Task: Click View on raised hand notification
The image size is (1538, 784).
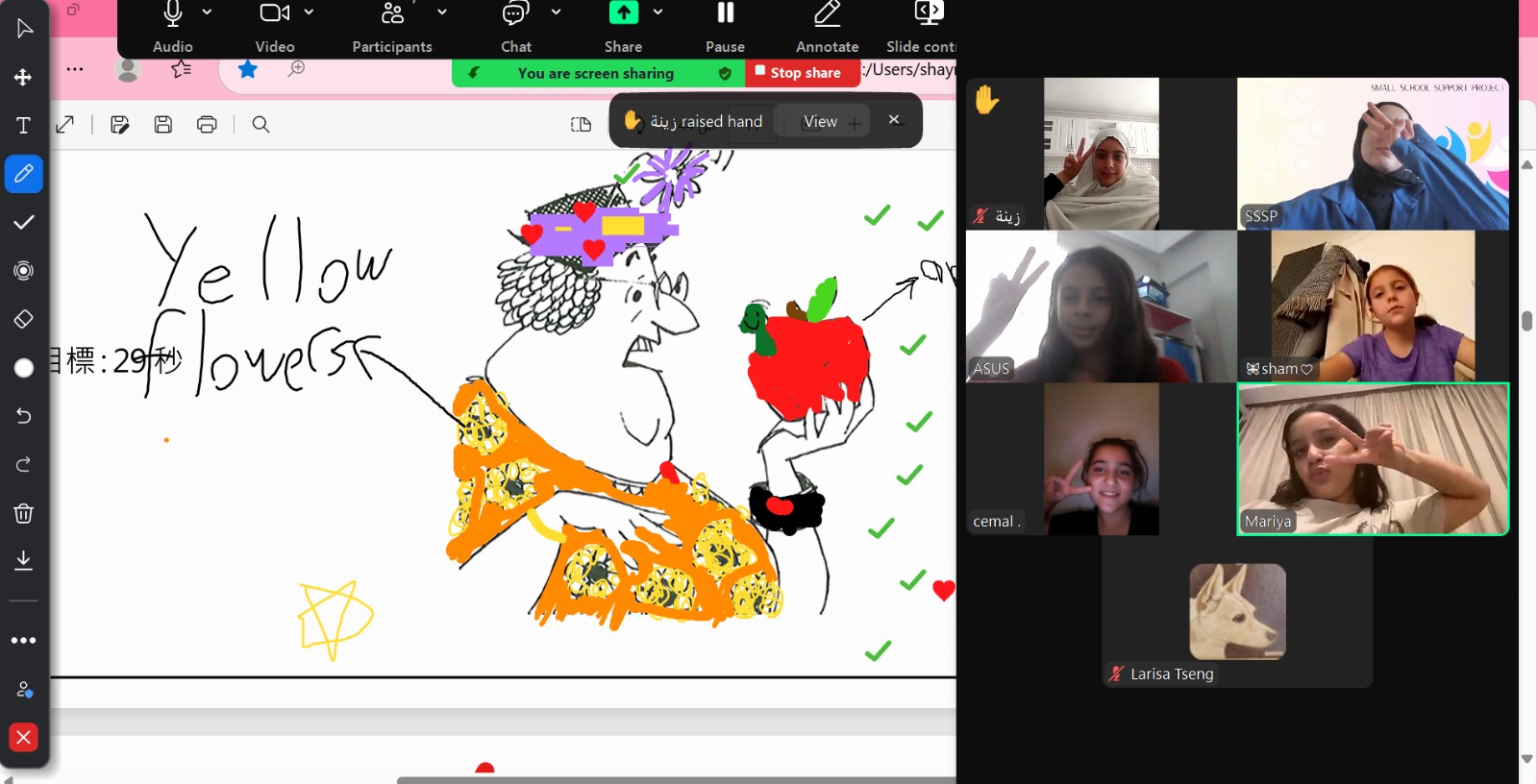Action: [x=820, y=122]
